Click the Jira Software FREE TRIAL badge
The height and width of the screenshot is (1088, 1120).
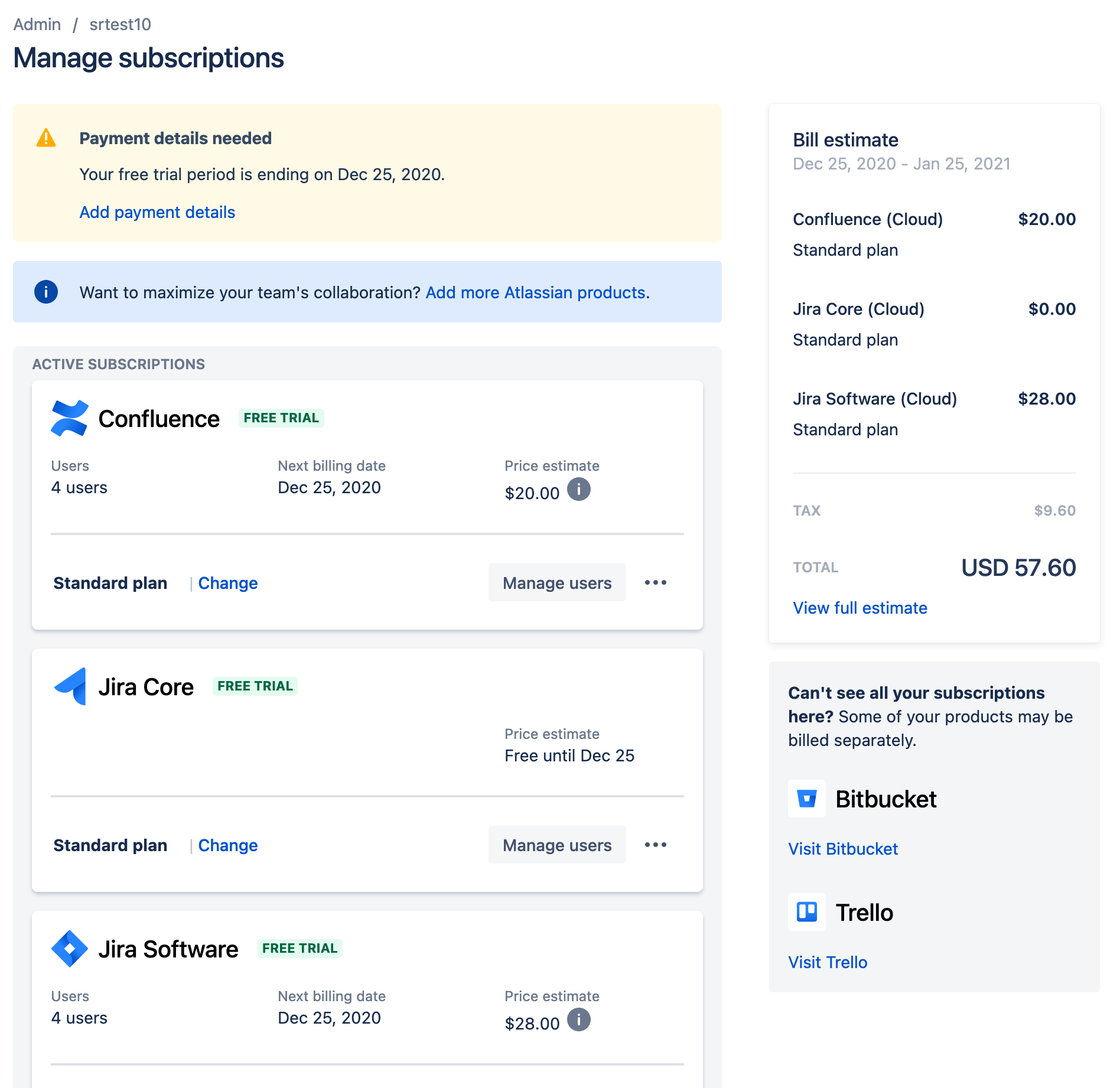pyautogui.click(x=300, y=948)
